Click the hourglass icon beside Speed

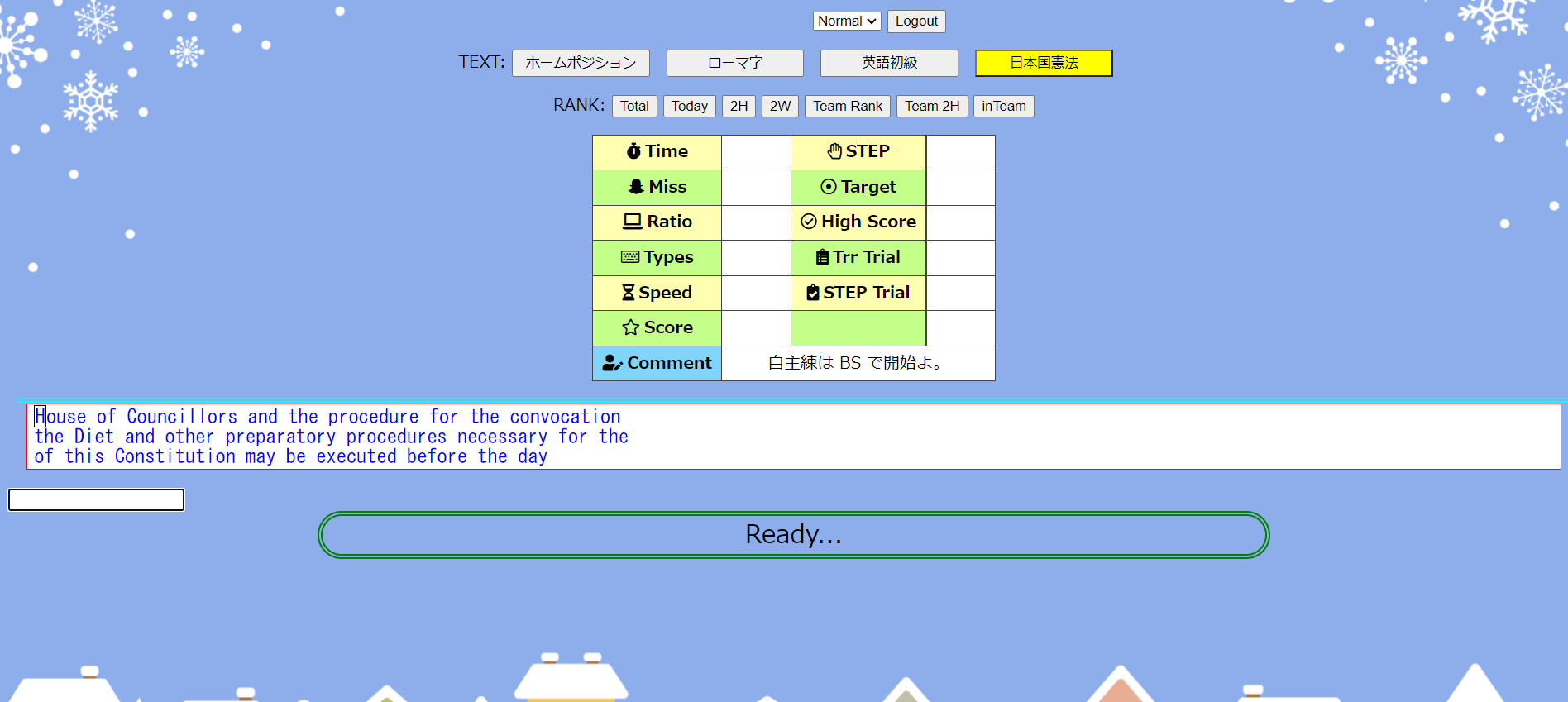pyautogui.click(x=629, y=293)
